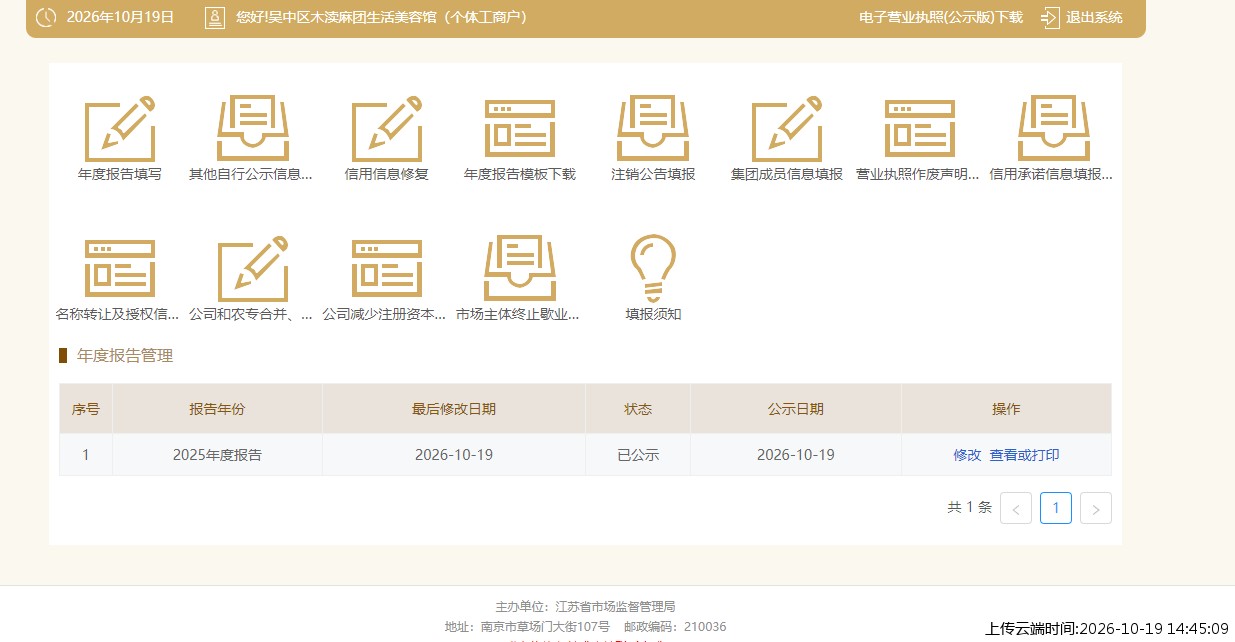1235x642 pixels.
Task: Open 查看或打印 for 2025年度报告
Action: (x=1024, y=455)
